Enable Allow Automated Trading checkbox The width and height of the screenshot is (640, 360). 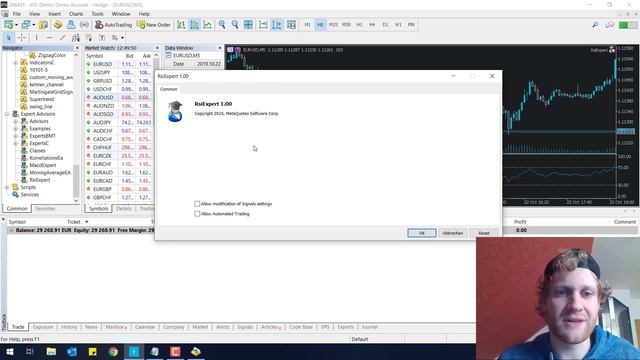coord(197,214)
